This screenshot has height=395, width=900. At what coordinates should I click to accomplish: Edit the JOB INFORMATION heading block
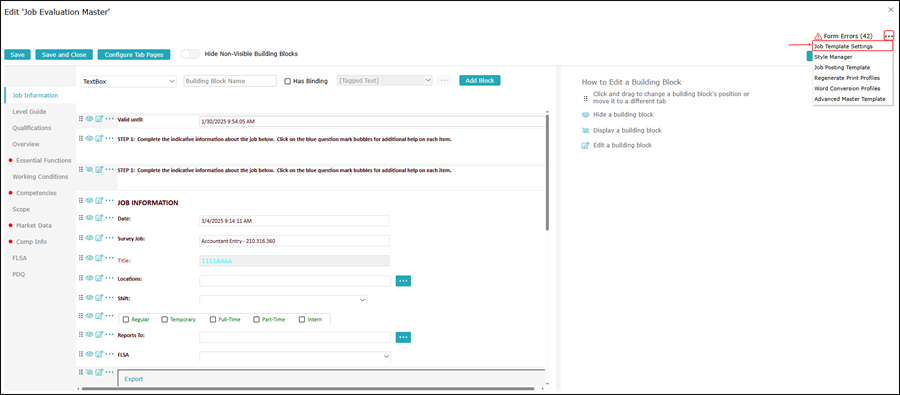(99, 200)
